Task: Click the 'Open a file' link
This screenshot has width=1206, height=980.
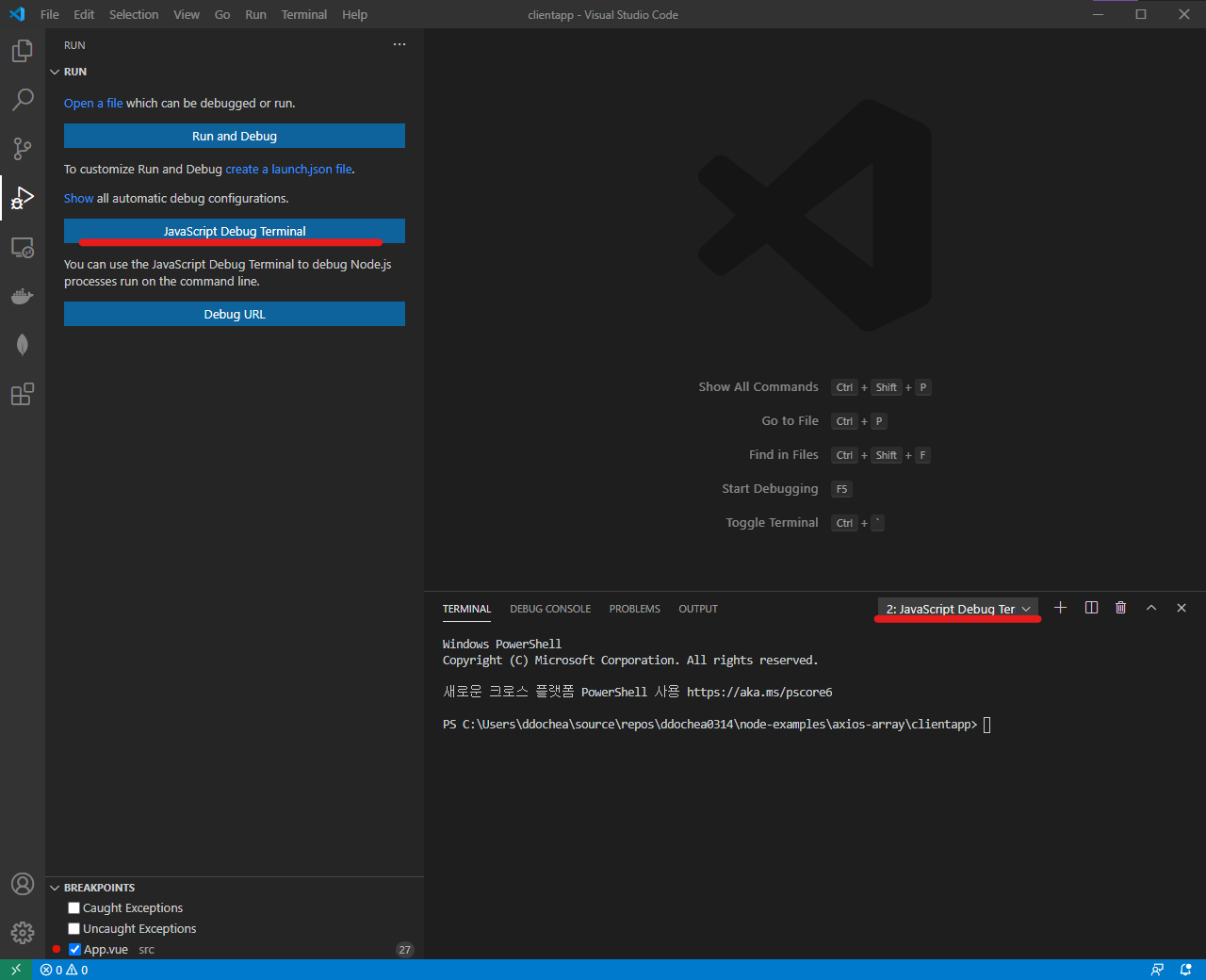Action: click(93, 103)
